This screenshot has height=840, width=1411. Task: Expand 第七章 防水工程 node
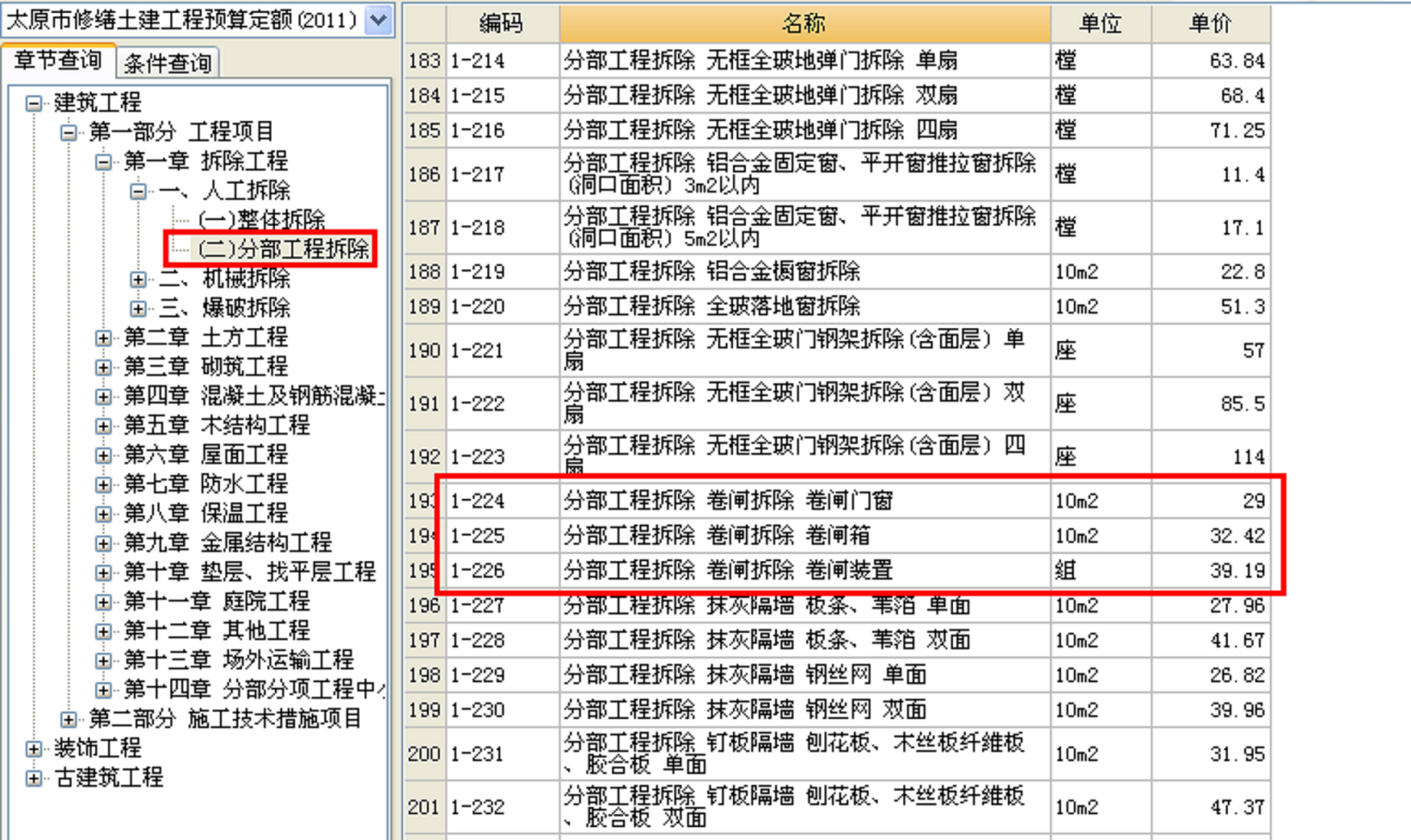[x=103, y=485]
